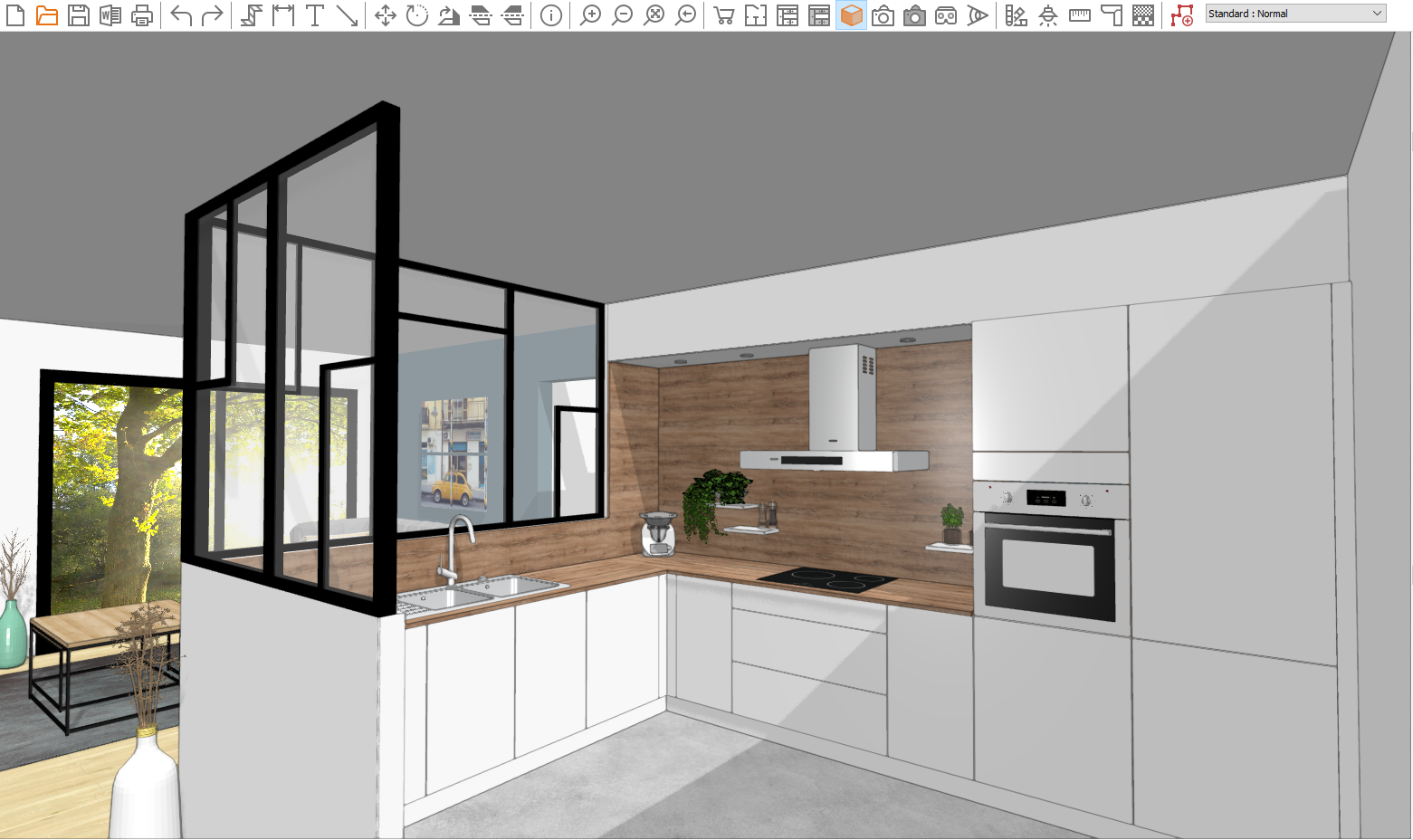Open a project with the orange folder icon

pos(47,15)
